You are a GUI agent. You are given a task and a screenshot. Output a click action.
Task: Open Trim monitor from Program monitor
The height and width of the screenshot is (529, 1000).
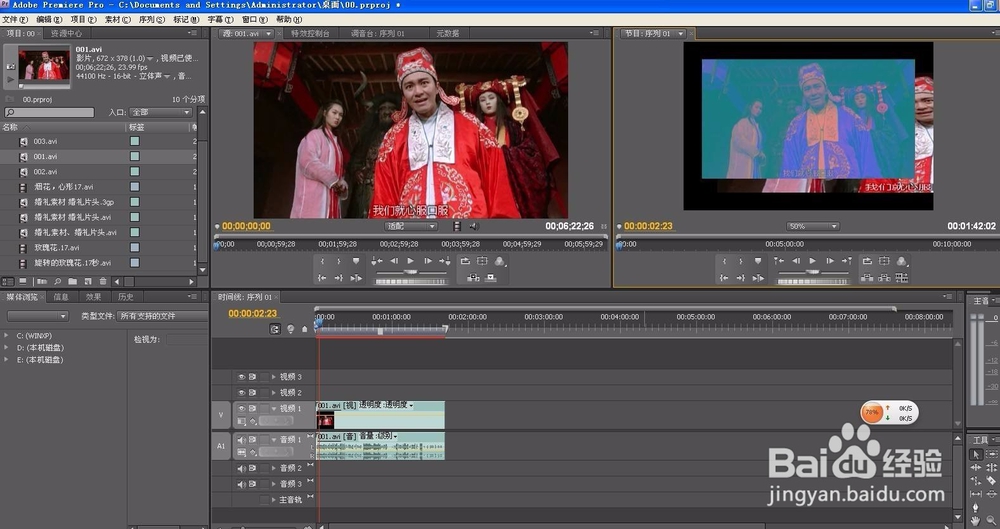901,278
